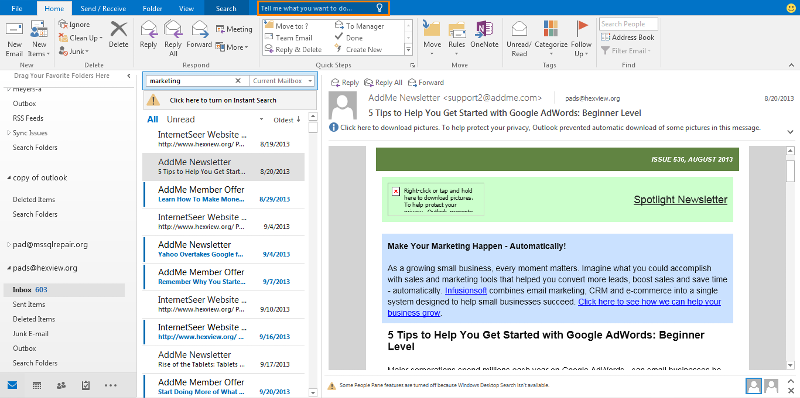Viewport: 800px width, 398px height.
Task: Open the File tab
Action: tap(16, 8)
